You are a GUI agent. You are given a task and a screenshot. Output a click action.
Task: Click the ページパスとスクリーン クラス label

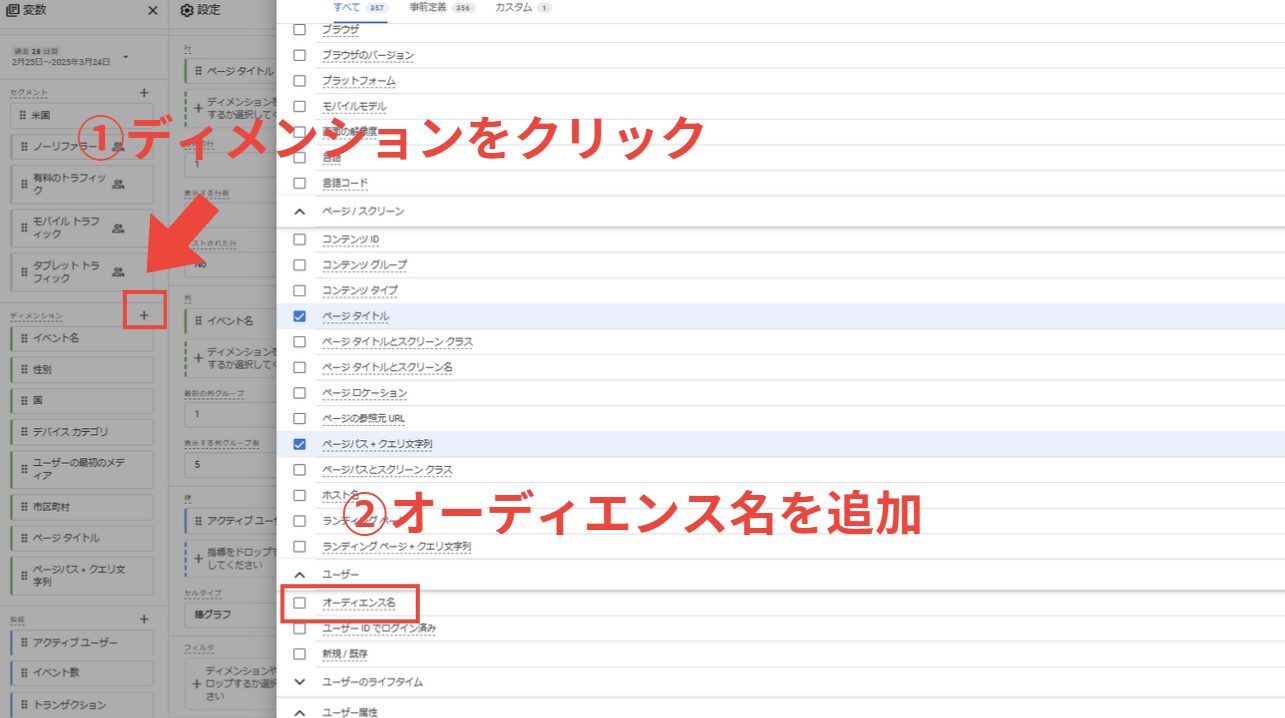tap(387, 470)
